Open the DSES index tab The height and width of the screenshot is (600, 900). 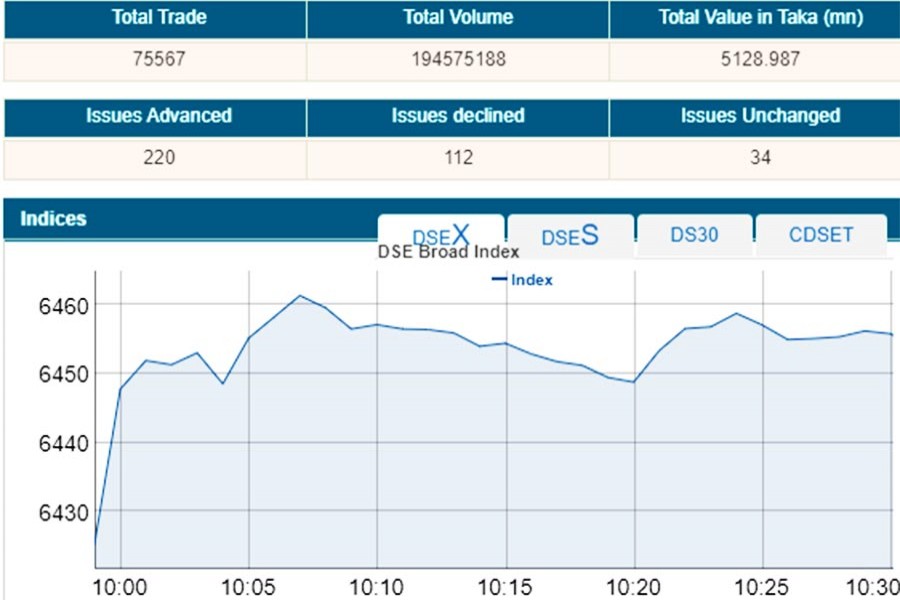(570, 236)
